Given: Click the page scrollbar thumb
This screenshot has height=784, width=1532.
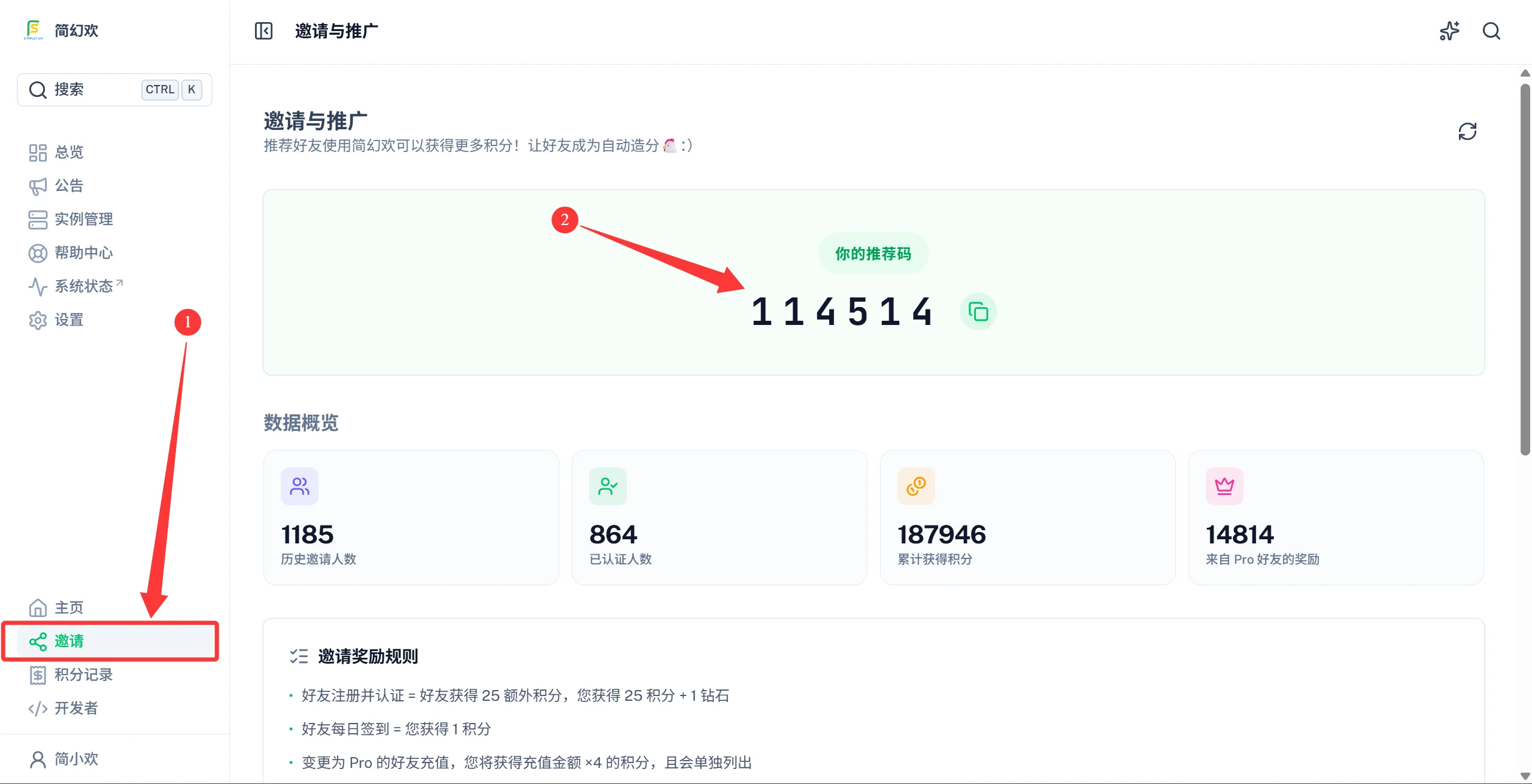Looking at the screenshot, I should click(1525, 269).
